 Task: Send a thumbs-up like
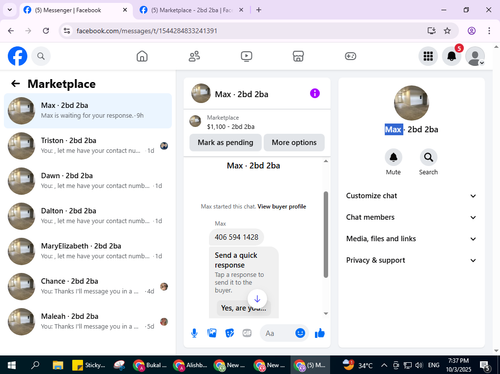point(320,333)
